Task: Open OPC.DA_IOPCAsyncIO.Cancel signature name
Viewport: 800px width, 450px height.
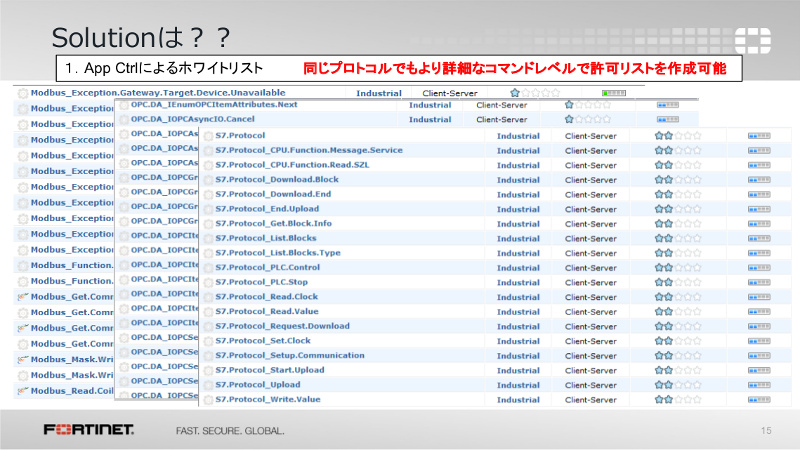Action: tap(193, 119)
